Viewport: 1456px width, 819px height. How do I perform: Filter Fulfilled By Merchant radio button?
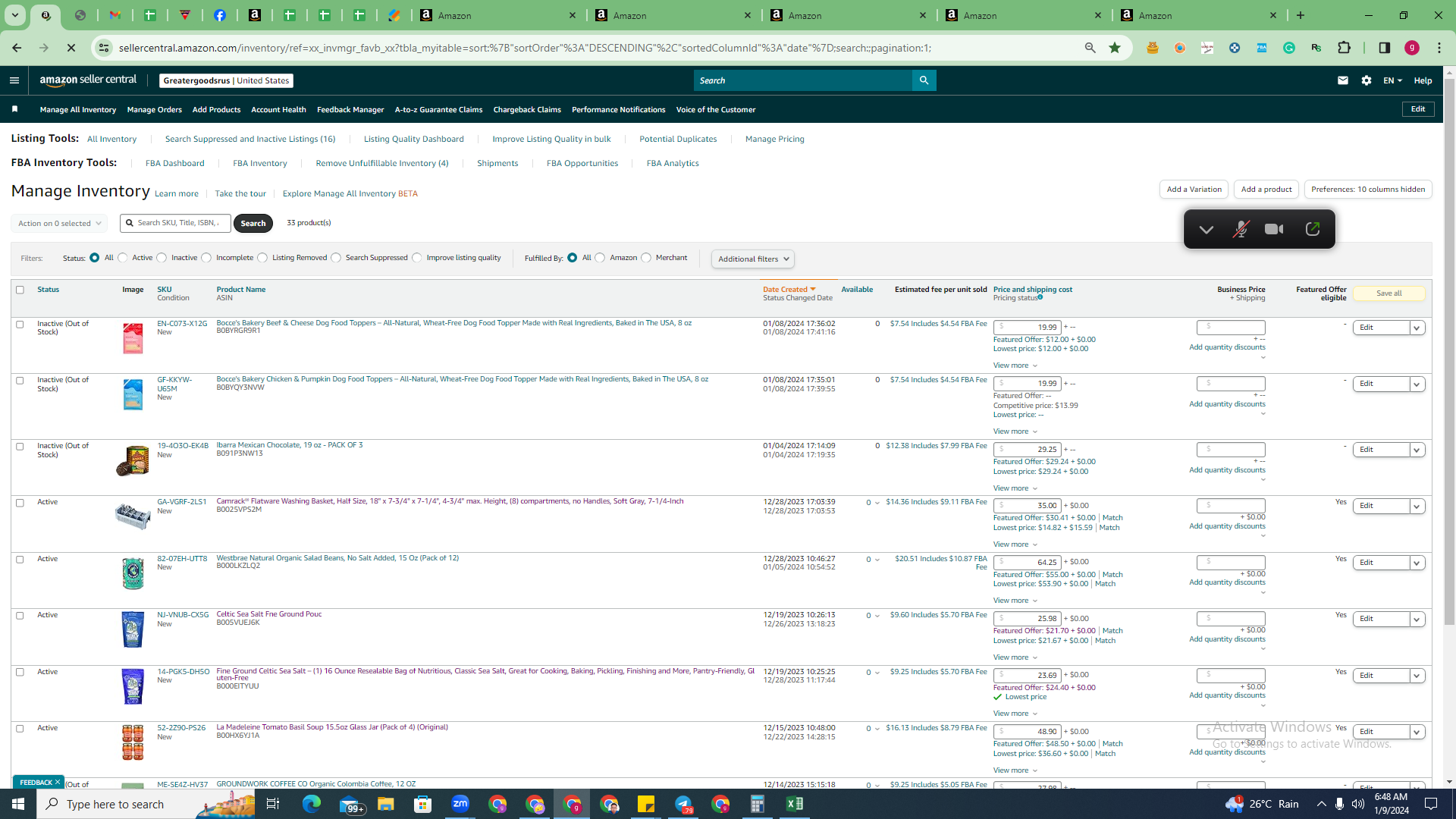[646, 258]
